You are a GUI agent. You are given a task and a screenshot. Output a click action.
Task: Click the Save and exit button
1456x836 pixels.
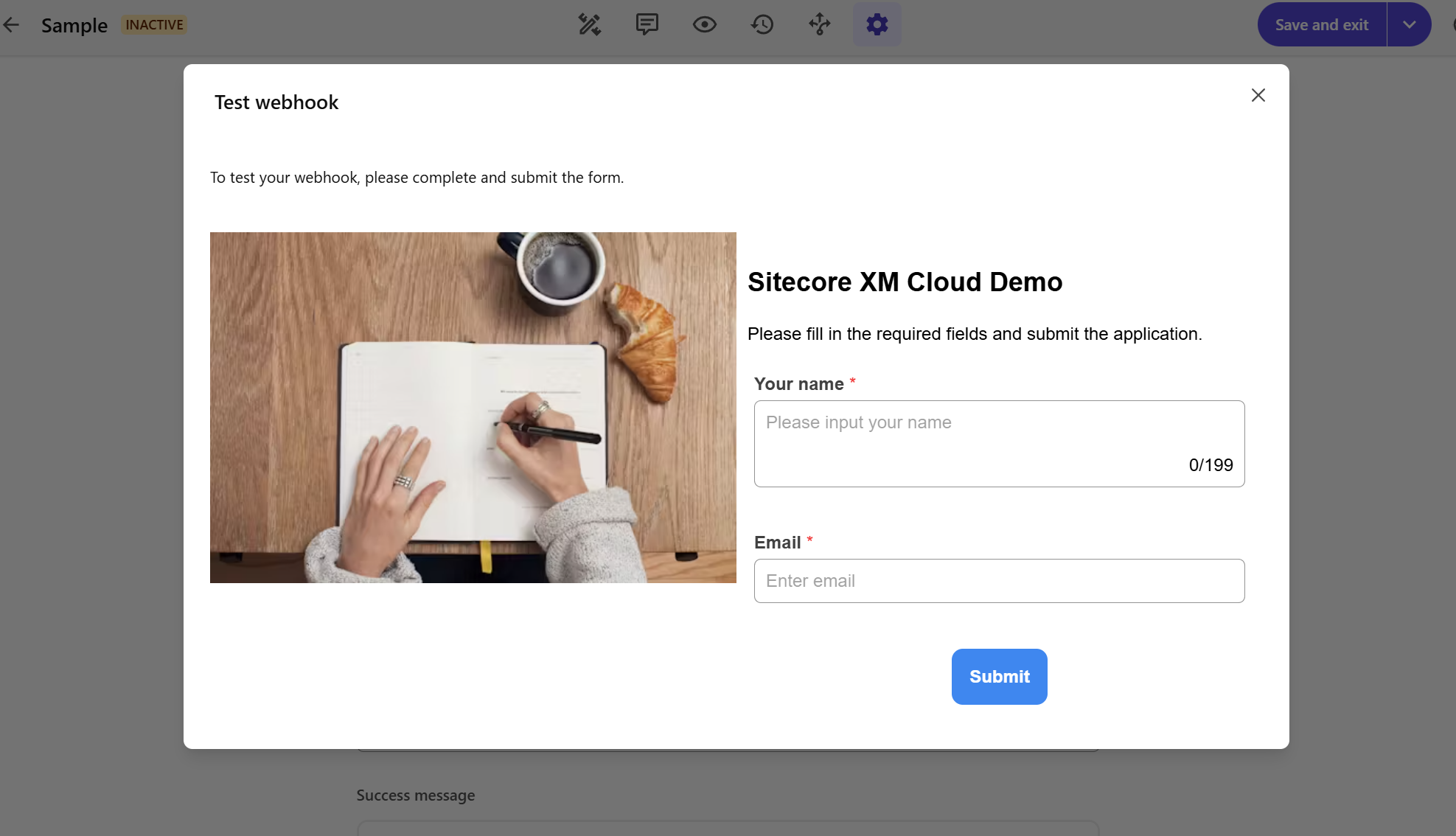tap(1322, 25)
